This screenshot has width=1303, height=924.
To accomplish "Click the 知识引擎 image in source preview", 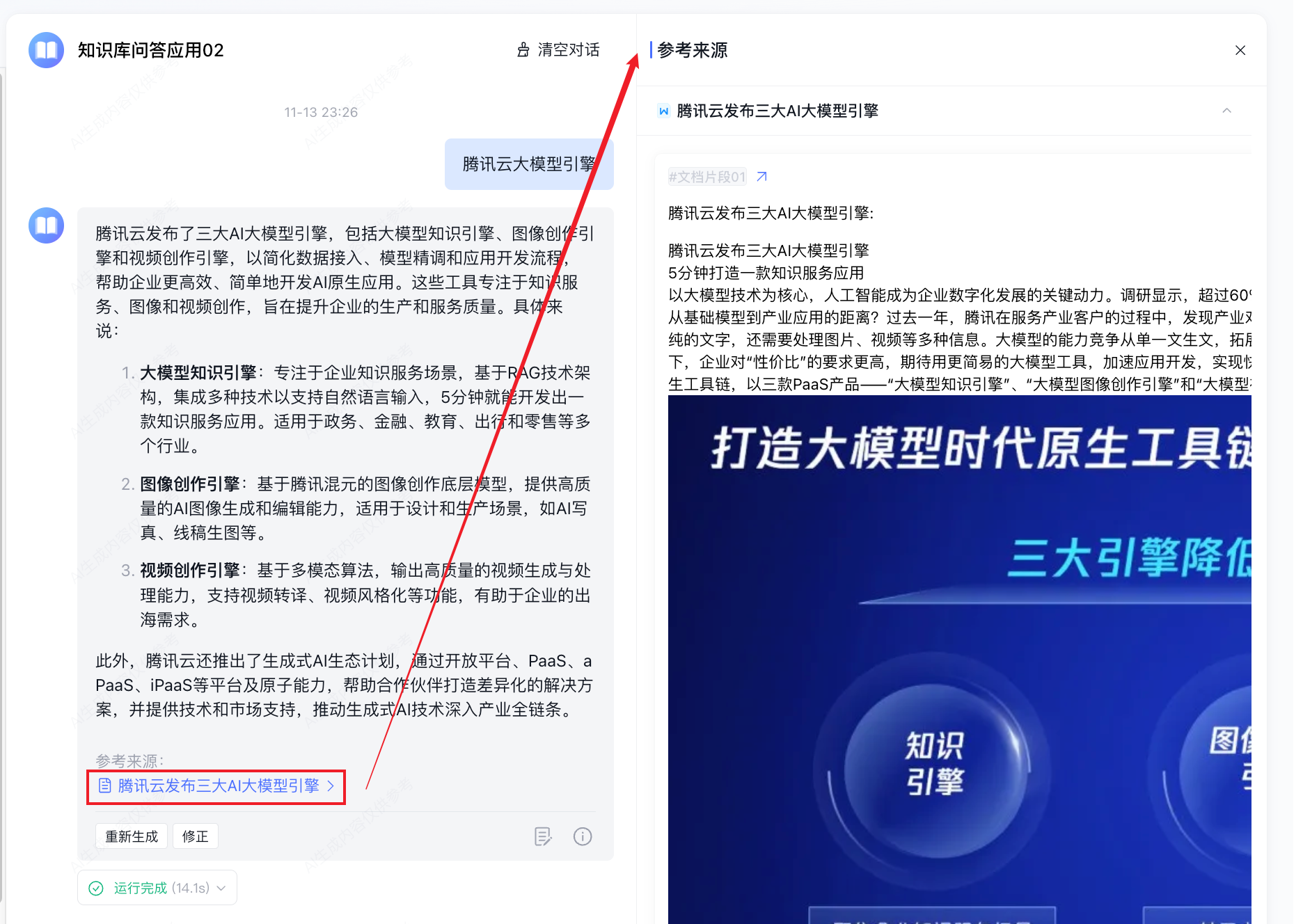I will coord(934,764).
